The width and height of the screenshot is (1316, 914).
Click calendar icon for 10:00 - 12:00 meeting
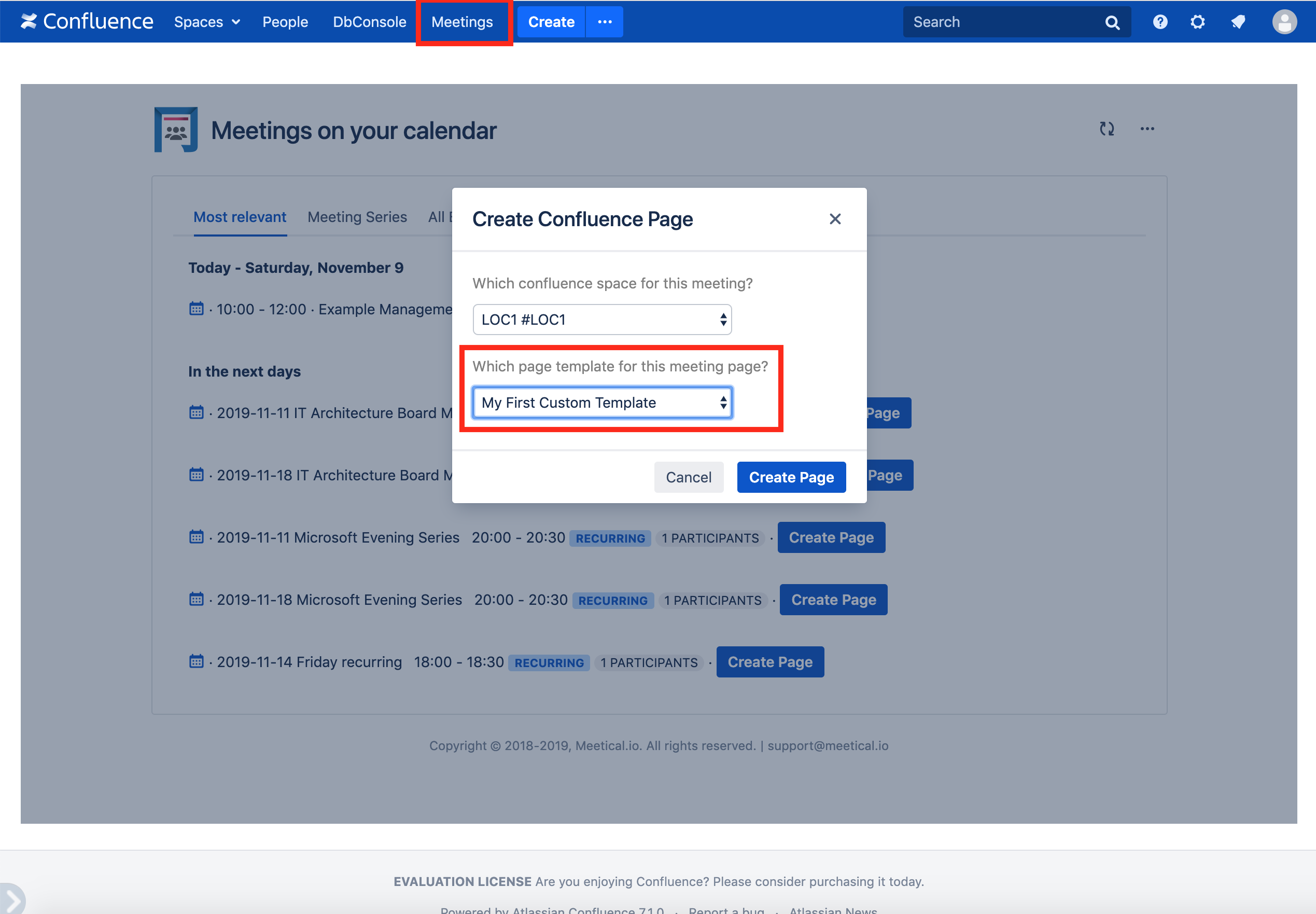coord(197,309)
